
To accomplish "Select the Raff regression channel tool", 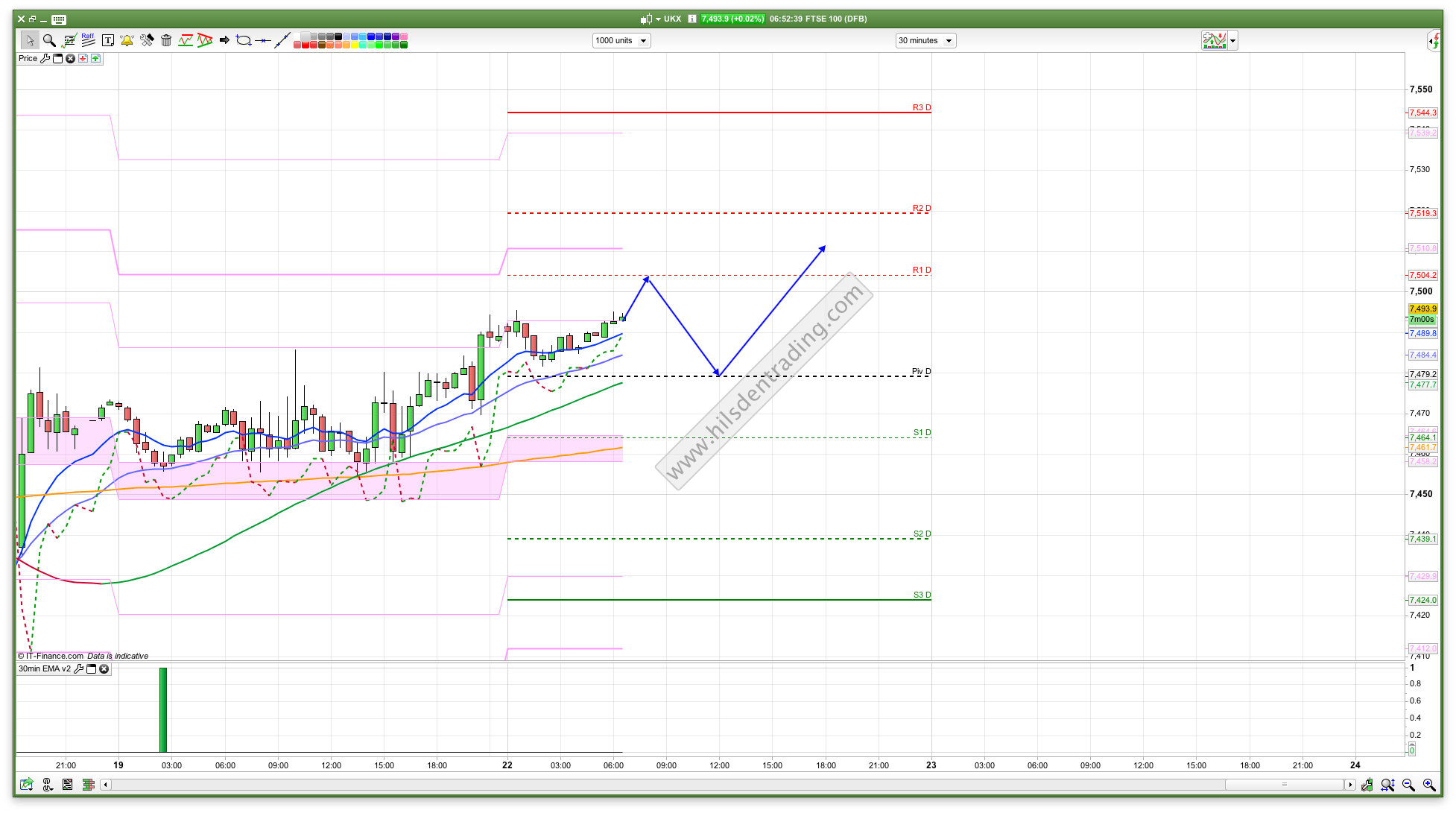I will [x=88, y=40].
